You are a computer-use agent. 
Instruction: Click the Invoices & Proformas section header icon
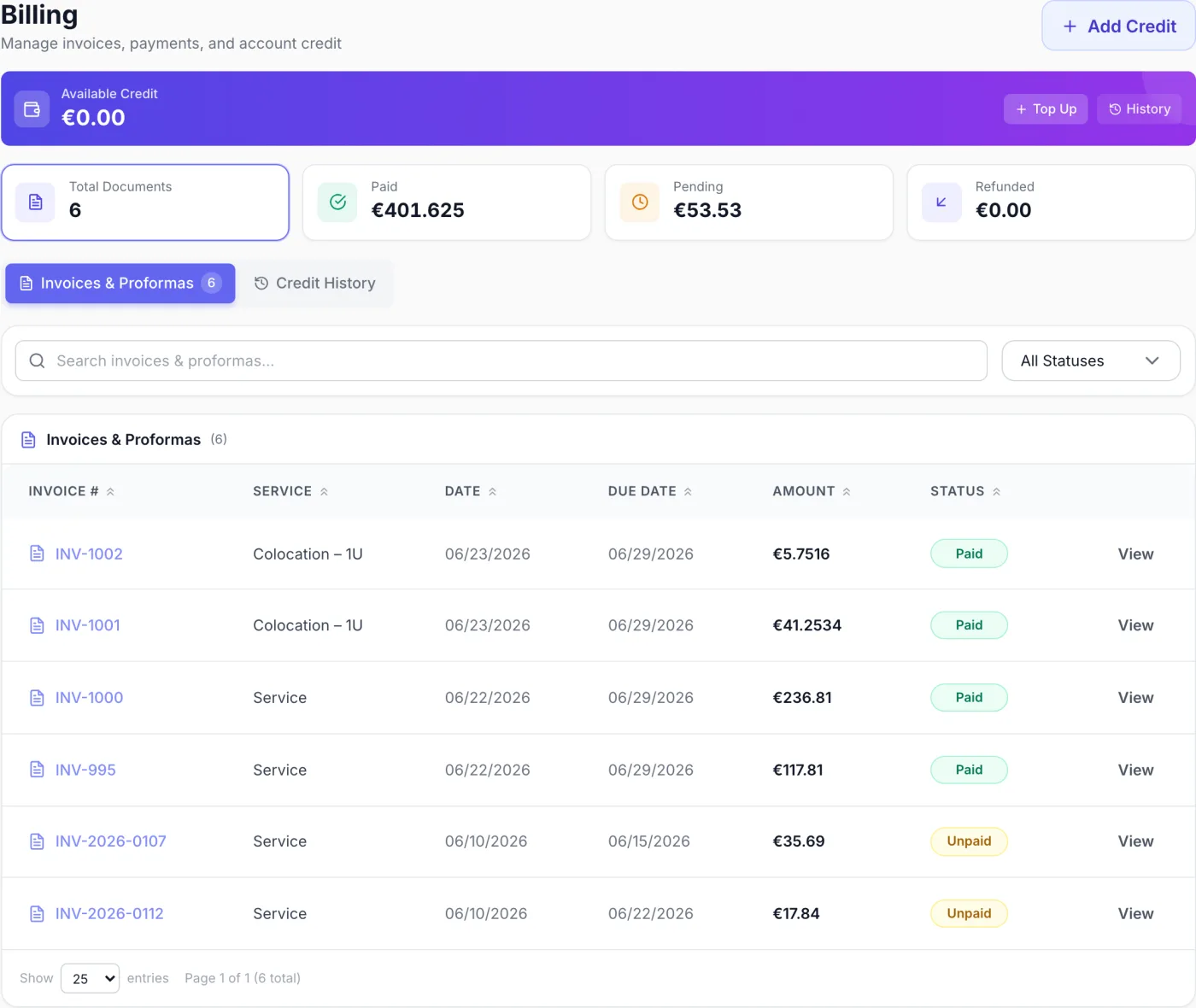[x=28, y=440]
